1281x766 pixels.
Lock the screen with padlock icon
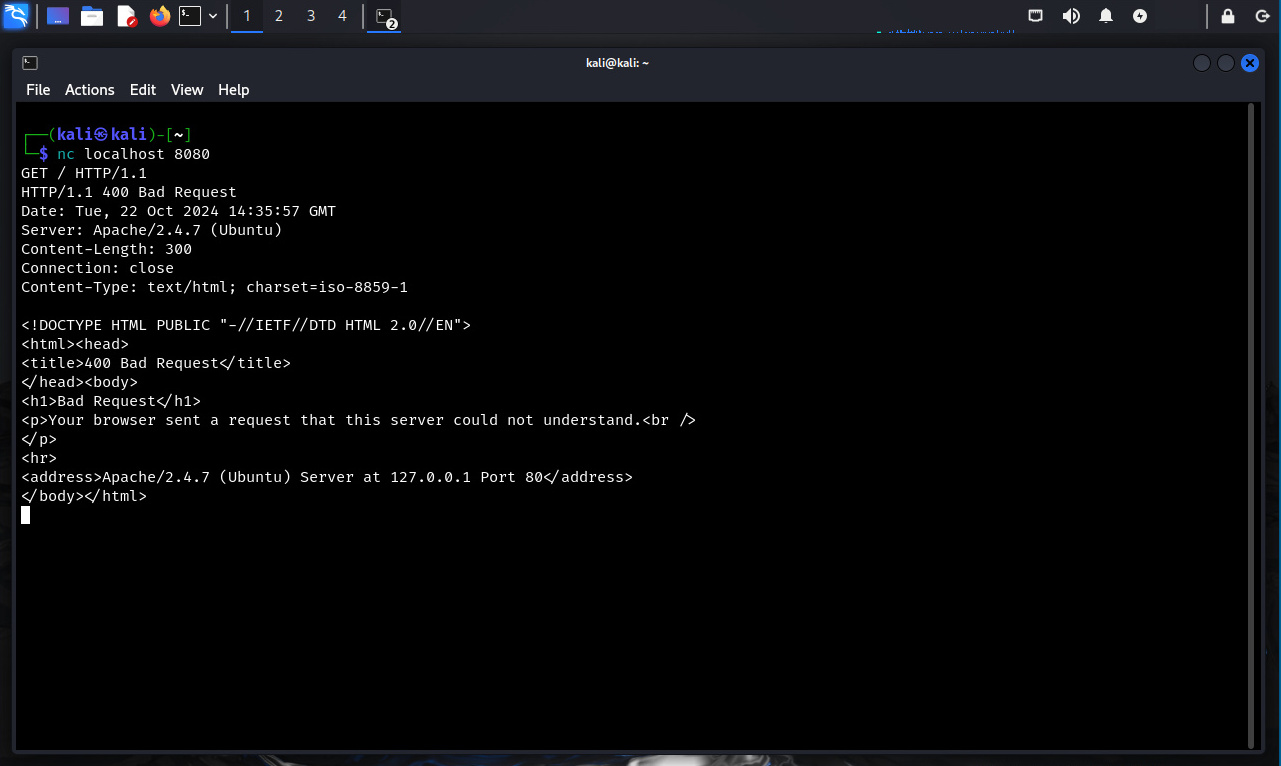pyautogui.click(x=1228, y=16)
